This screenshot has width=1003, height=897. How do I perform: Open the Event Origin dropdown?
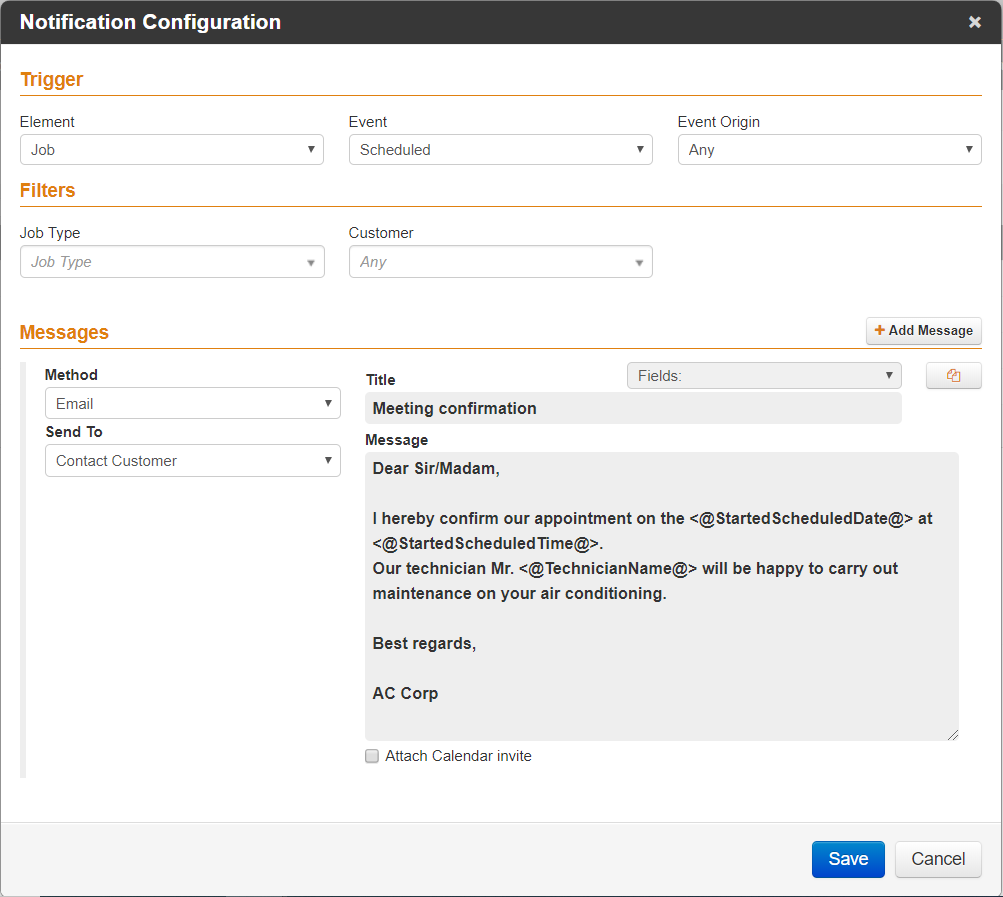[x=829, y=150]
